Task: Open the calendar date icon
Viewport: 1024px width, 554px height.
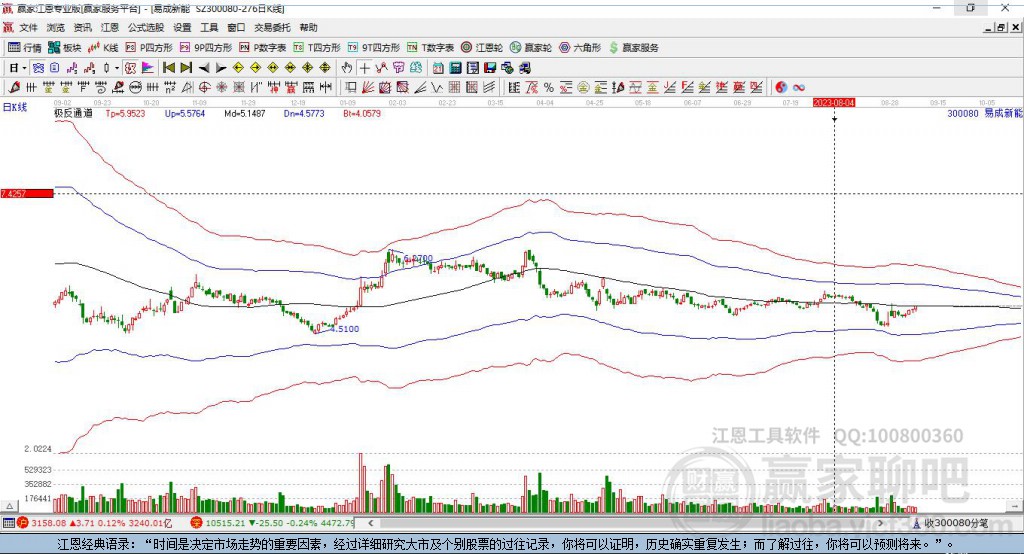Action: point(438,68)
